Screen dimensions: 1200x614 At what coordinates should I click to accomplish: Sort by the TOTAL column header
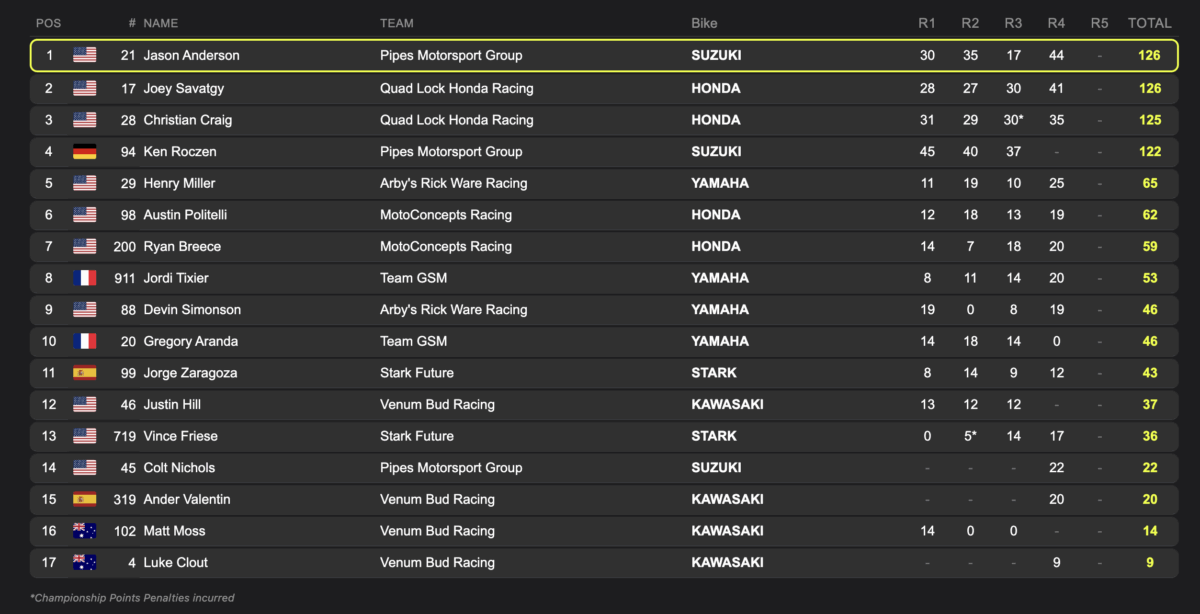pyautogui.click(x=1149, y=23)
